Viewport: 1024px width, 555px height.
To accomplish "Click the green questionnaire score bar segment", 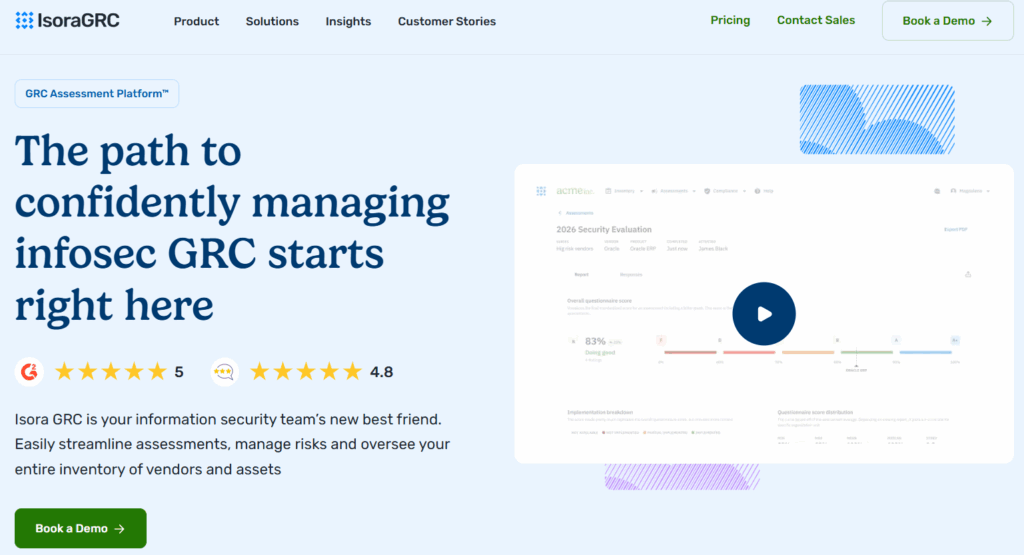I will [x=866, y=352].
